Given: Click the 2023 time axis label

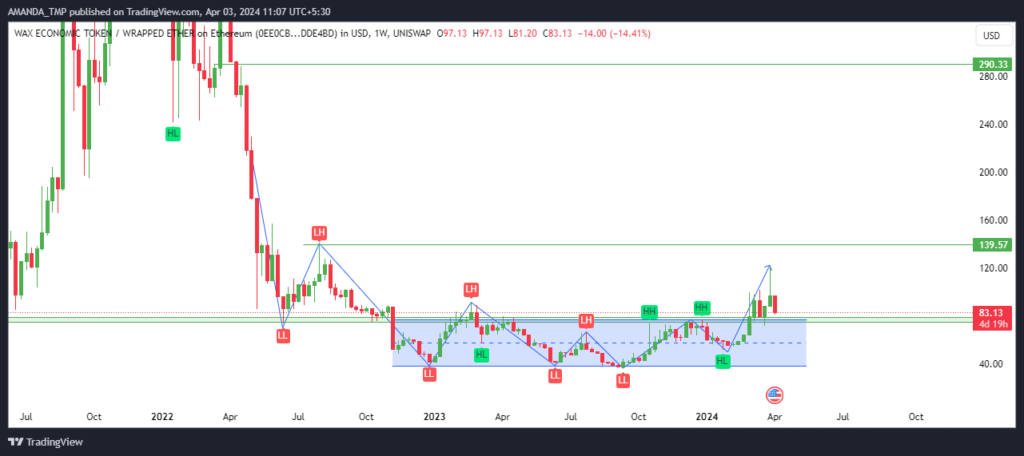Looking at the screenshot, I should [x=434, y=416].
